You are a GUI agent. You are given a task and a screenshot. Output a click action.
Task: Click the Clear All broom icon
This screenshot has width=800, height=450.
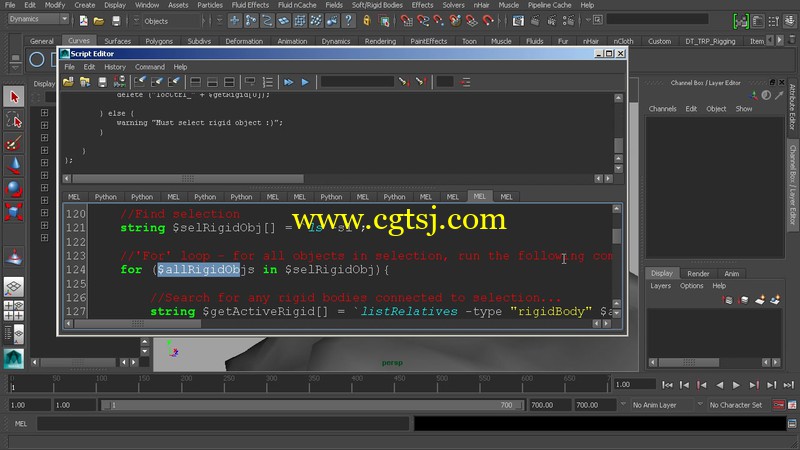tap(174, 82)
